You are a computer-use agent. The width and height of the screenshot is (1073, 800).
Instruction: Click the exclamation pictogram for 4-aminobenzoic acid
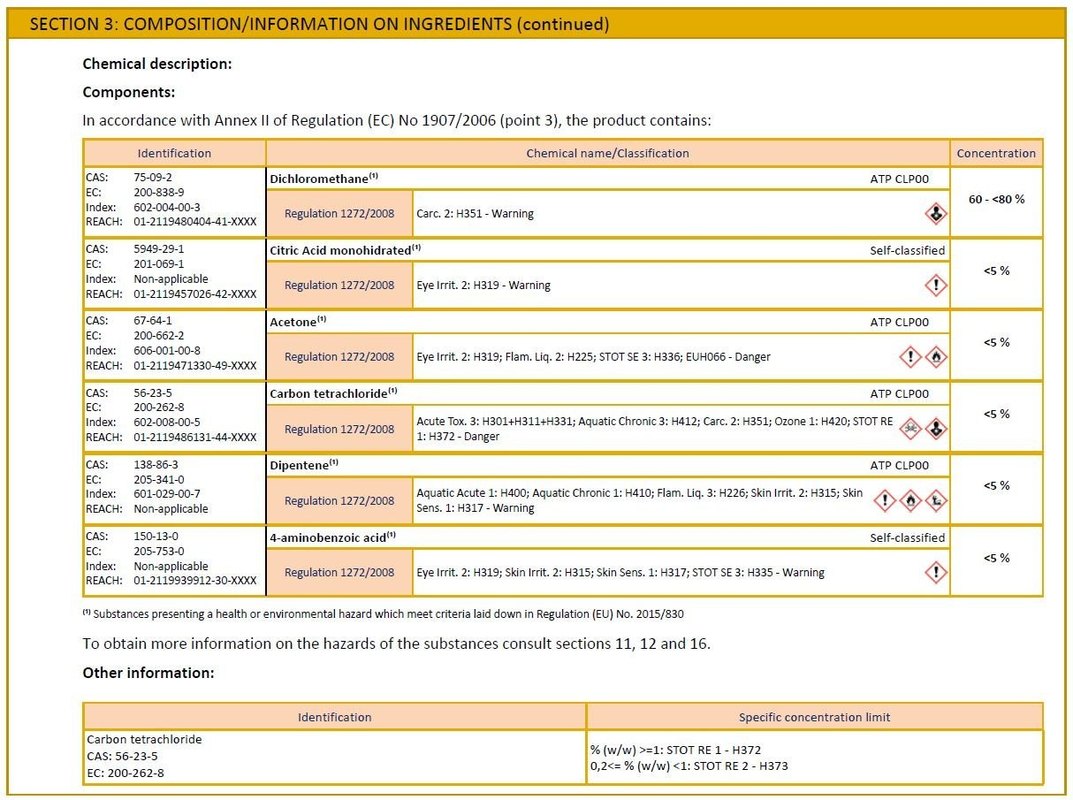point(934,572)
